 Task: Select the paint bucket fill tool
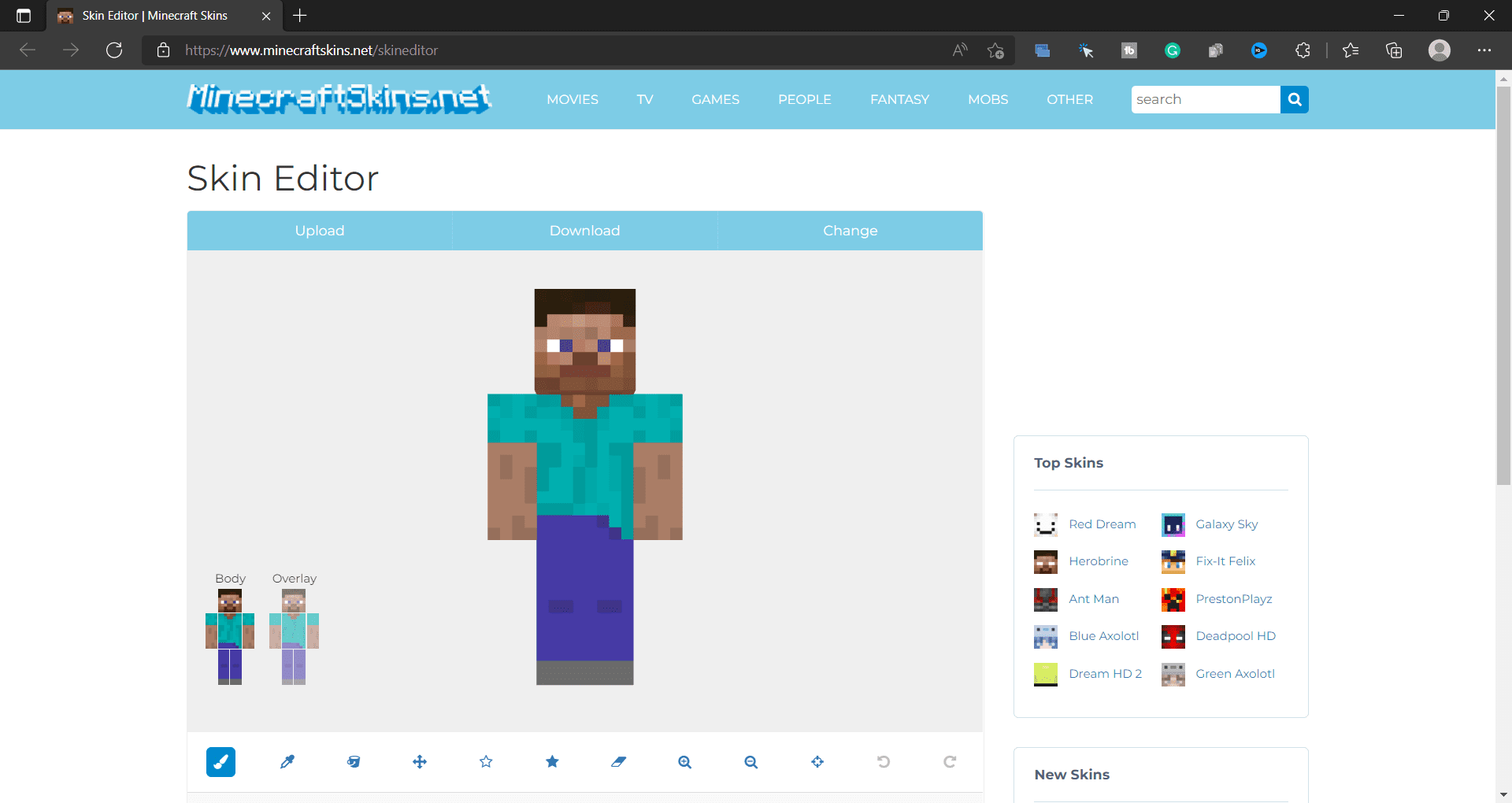354,761
